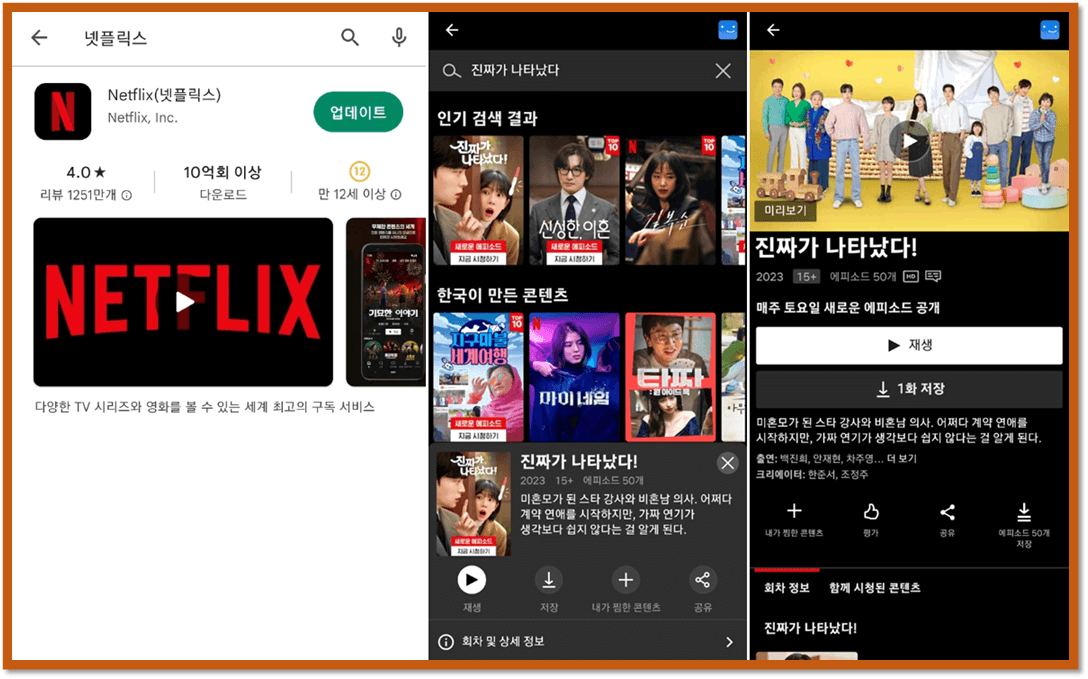1088x679 pixels.
Task: Go back from the show detail screen
Action: coord(774,30)
